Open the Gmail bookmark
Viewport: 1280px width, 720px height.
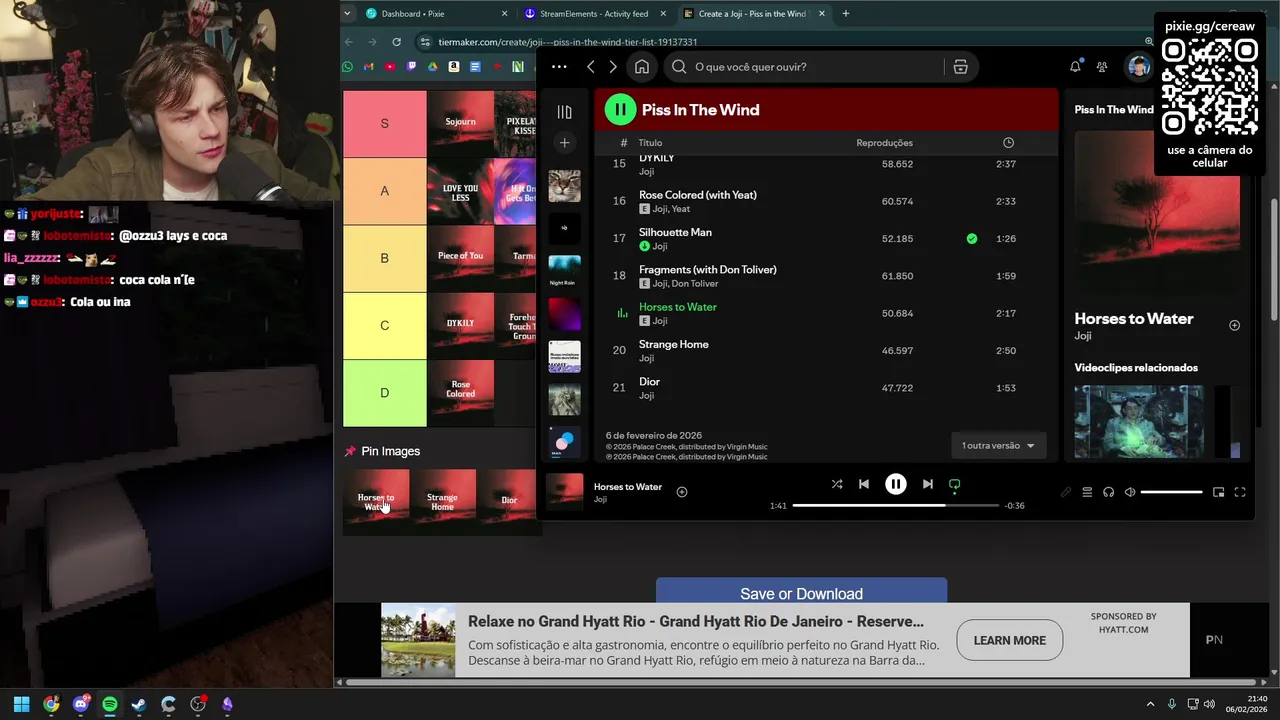369,67
